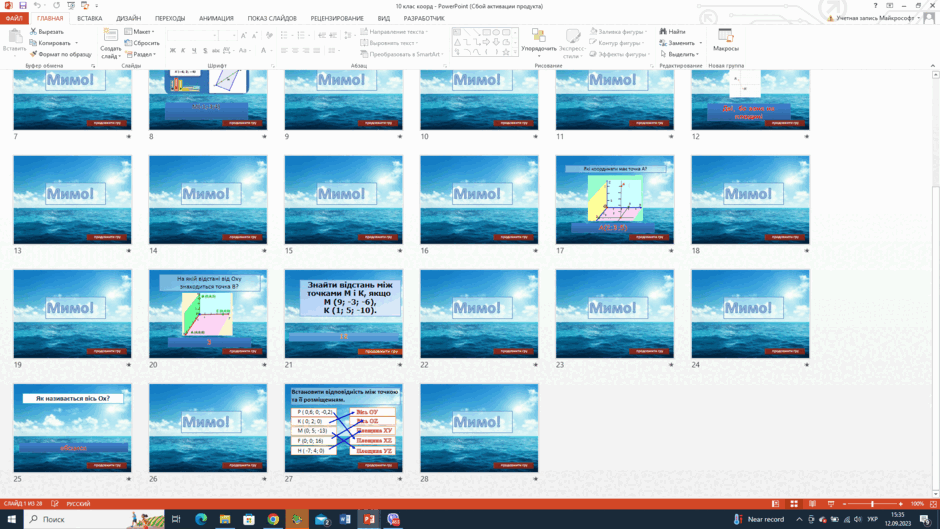The height and width of the screenshot is (529, 940).
Task: Start slideshow from beginning via quick access icon
Action: coord(71,5)
